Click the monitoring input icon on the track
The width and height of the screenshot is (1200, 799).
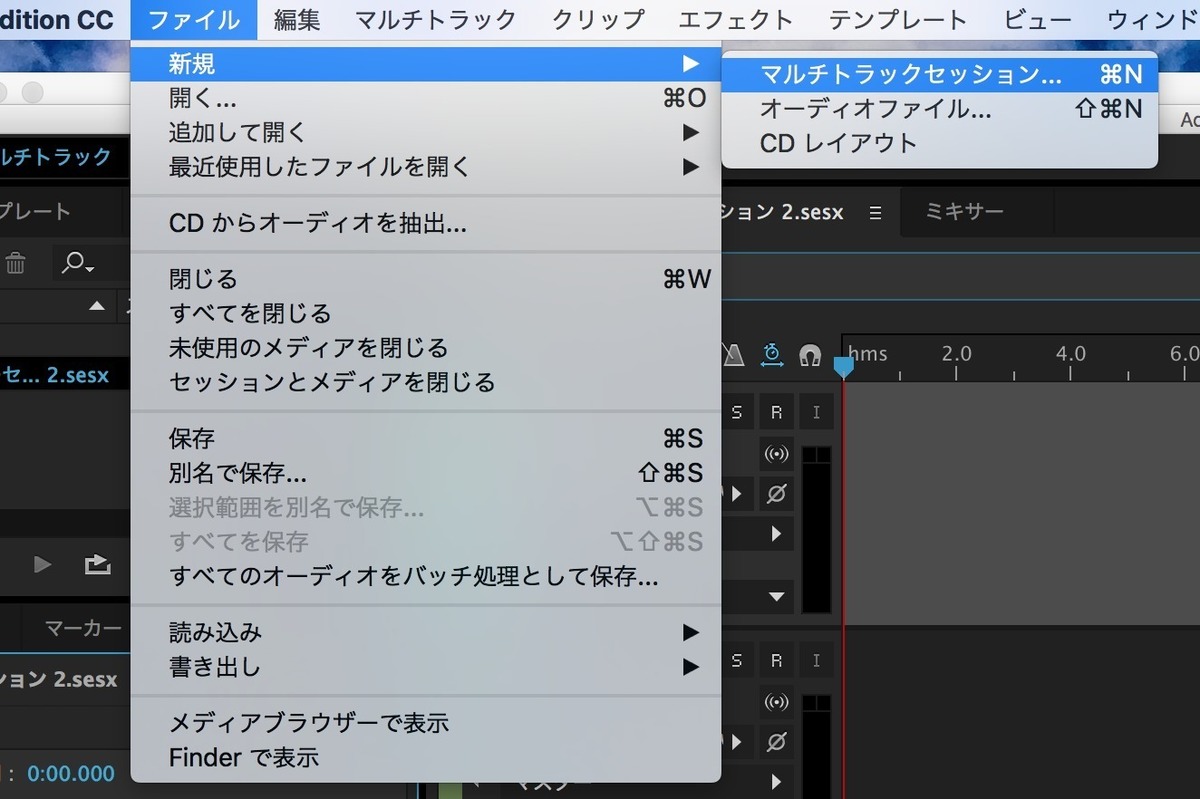pyautogui.click(x=777, y=455)
